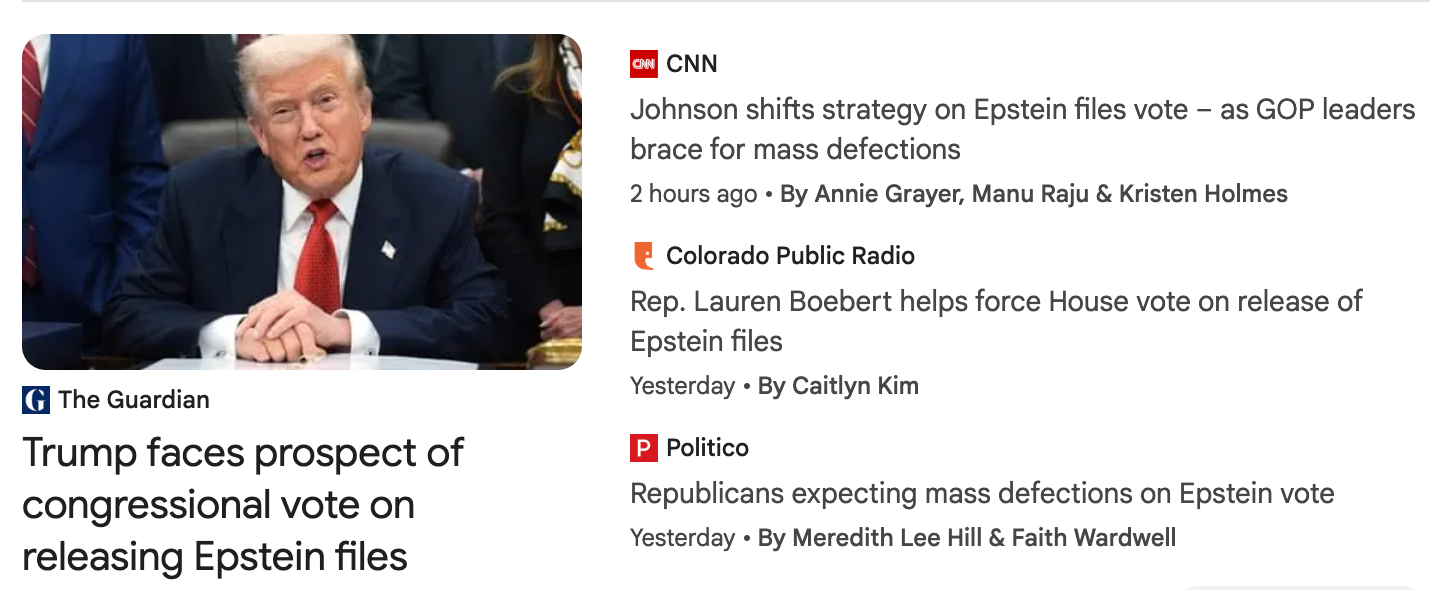Click byline Meredith Lee Hill & Faith Wardwell
The image size is (1450, 590).
(x=966, y=538)
